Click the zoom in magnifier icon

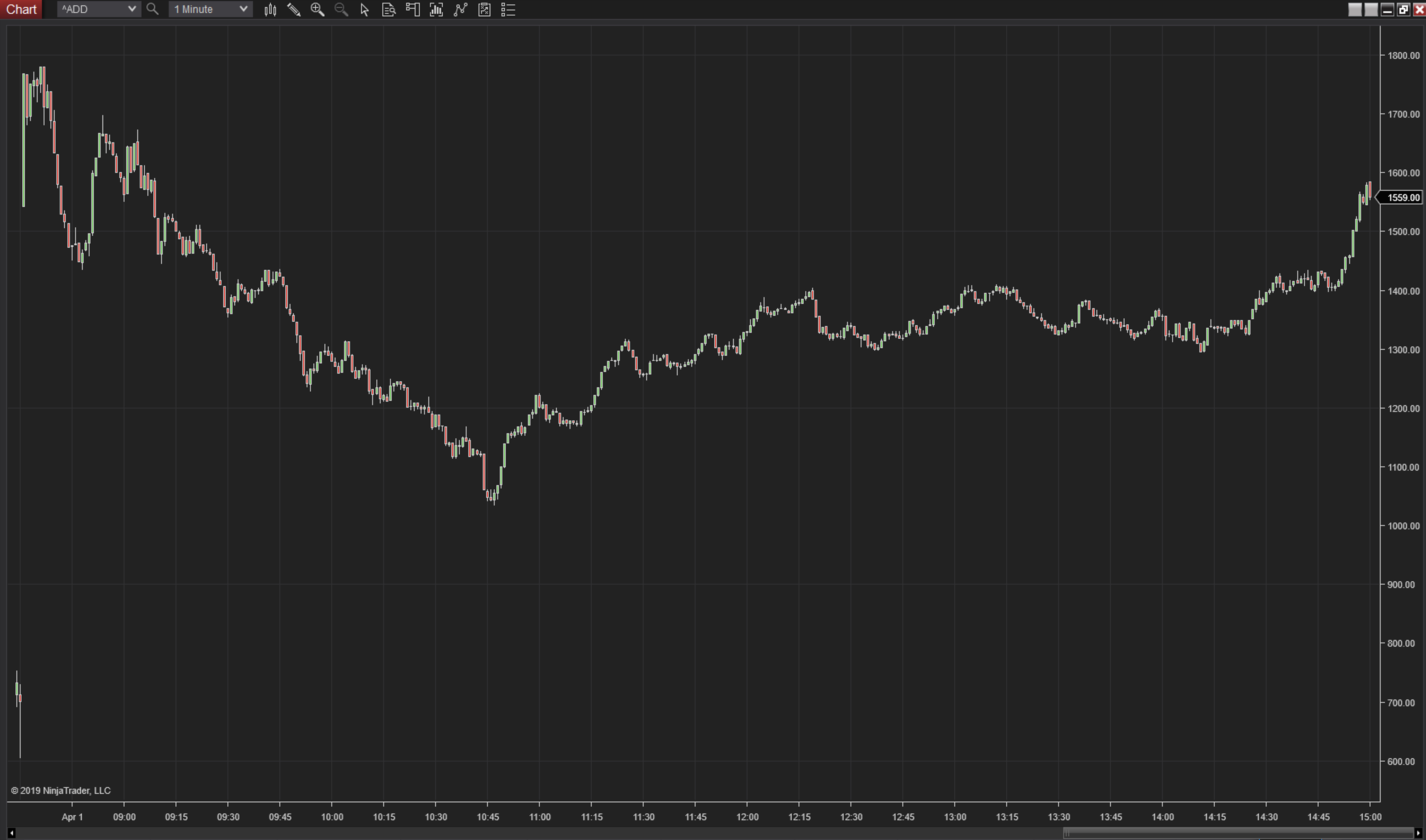tap(318, 10)
